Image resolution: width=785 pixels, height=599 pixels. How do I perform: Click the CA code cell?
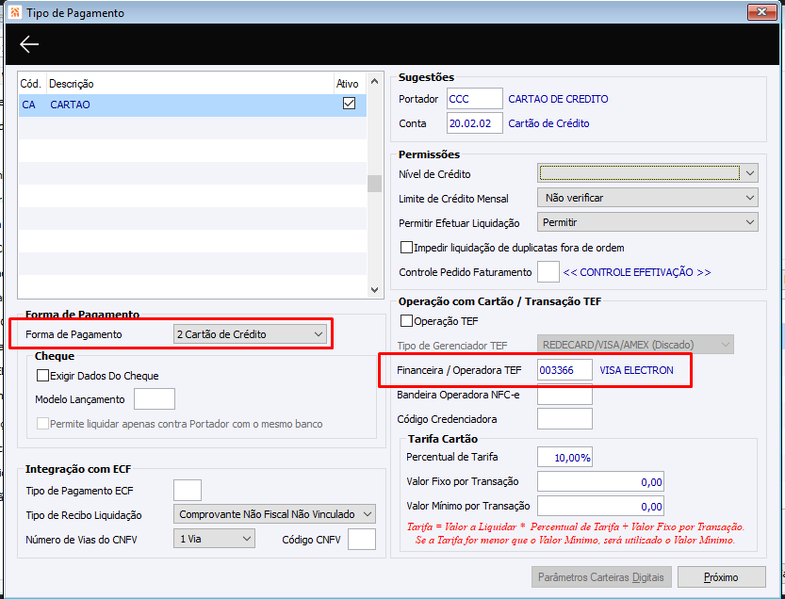pos(29,105)
